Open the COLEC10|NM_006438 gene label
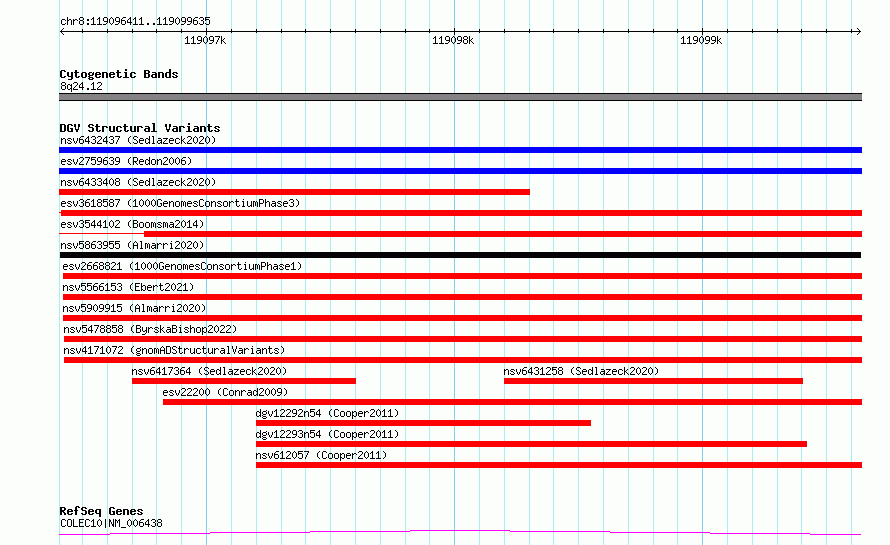Viewport: 890px width, 545px height. (x=111, y=523)
